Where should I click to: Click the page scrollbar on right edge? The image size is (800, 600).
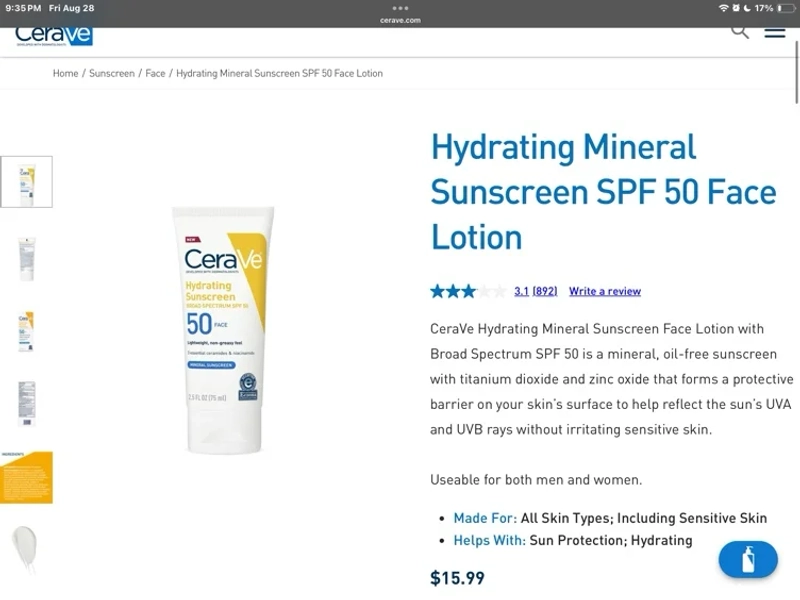pos(796,72)
